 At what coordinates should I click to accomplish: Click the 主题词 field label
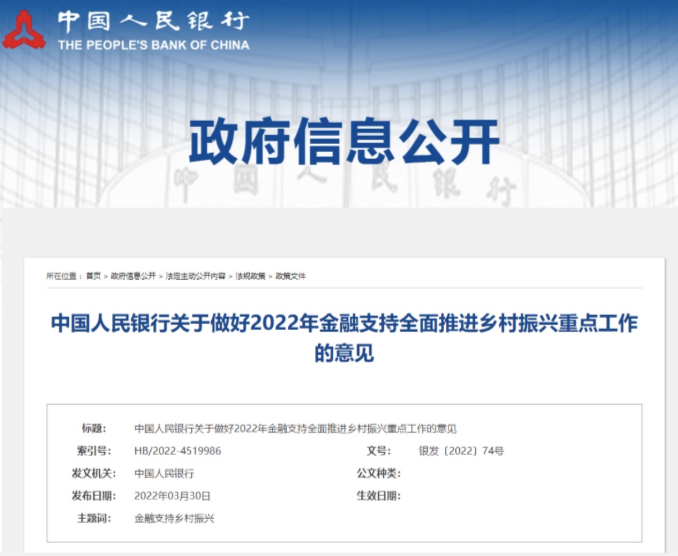tap(94, 518)
